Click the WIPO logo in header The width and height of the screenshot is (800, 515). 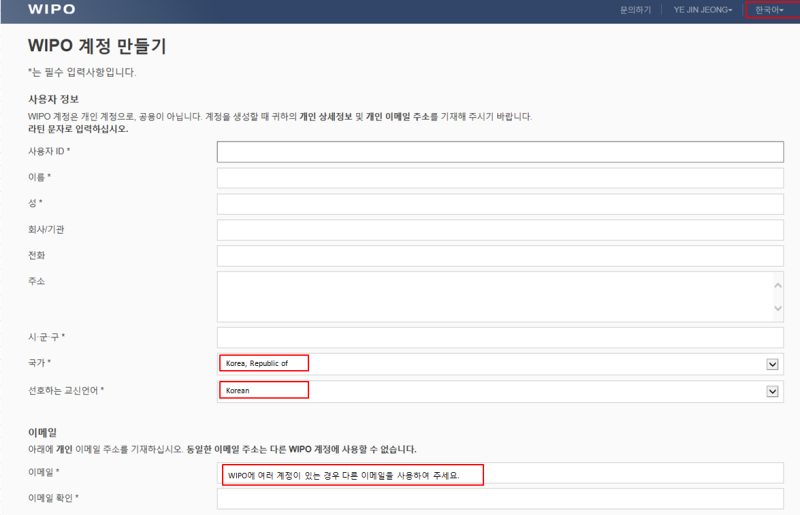pyautogui.click(x=52, y=9)
